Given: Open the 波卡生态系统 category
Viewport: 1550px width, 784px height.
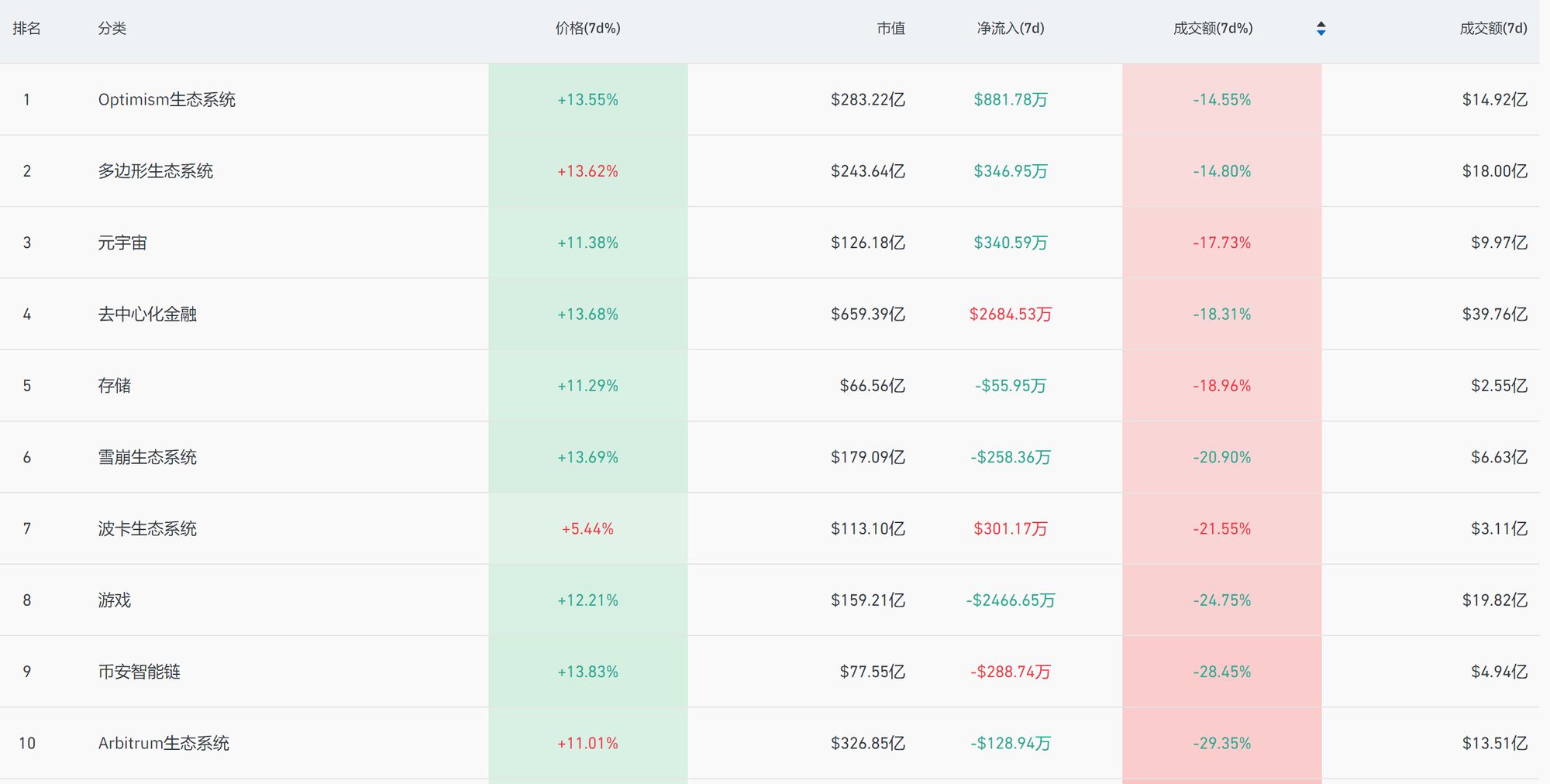Looking at the screenshot, I should click(x=147, y=529).
